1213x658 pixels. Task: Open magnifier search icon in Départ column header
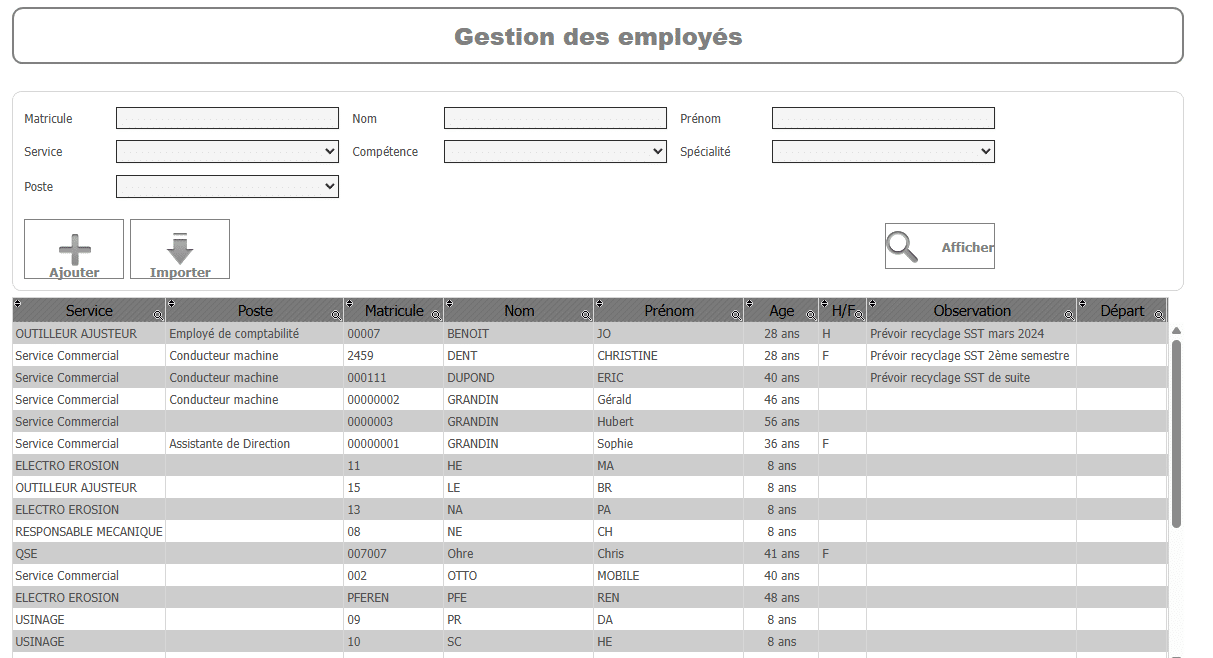pyautogui.click(x=1158, y=315)
